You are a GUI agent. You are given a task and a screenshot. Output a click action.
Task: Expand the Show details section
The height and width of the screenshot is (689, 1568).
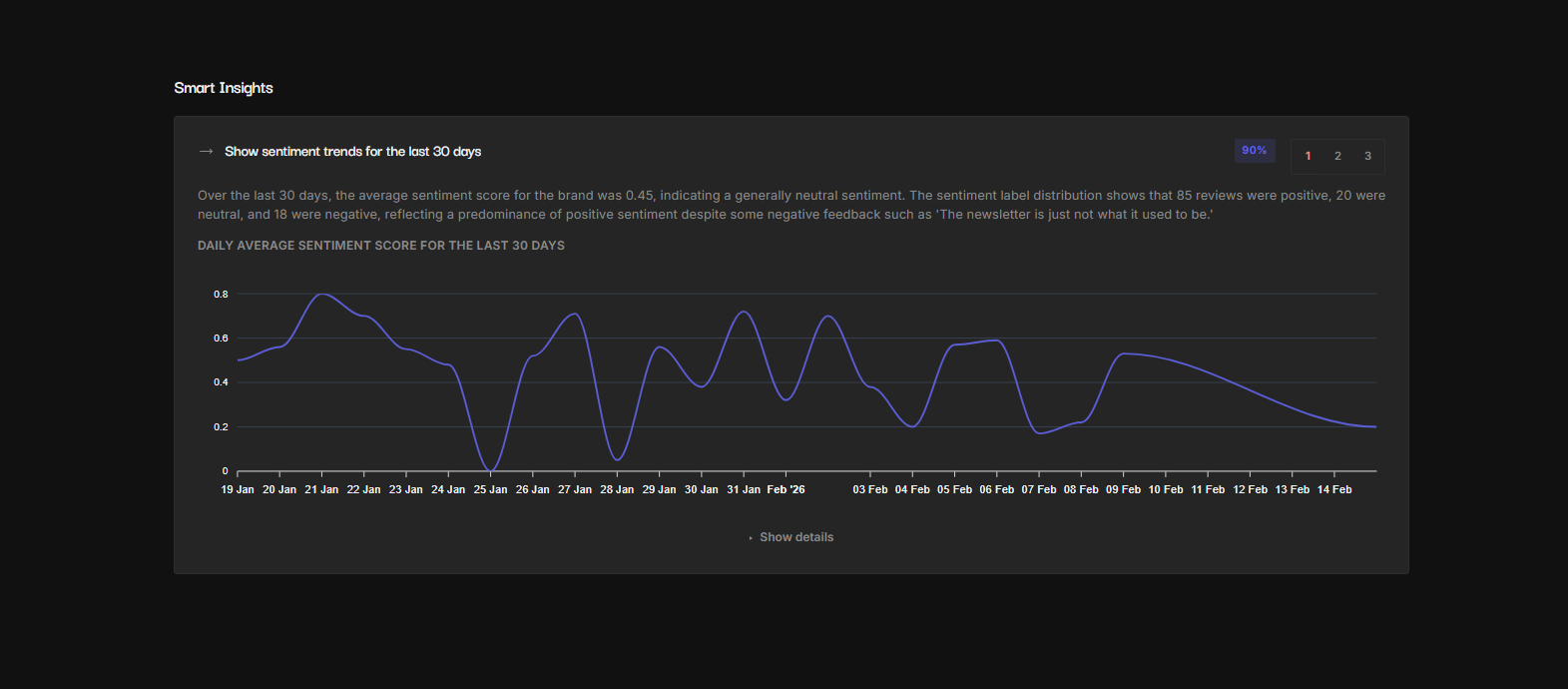pos(791,537)
